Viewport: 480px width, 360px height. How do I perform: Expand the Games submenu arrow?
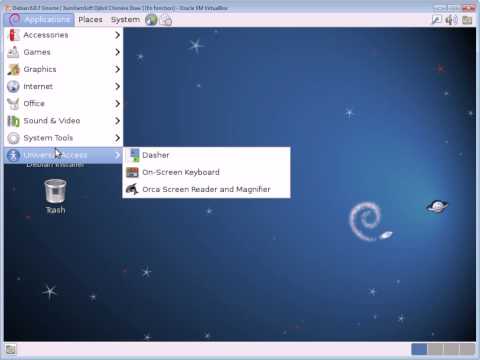[117, 52]
